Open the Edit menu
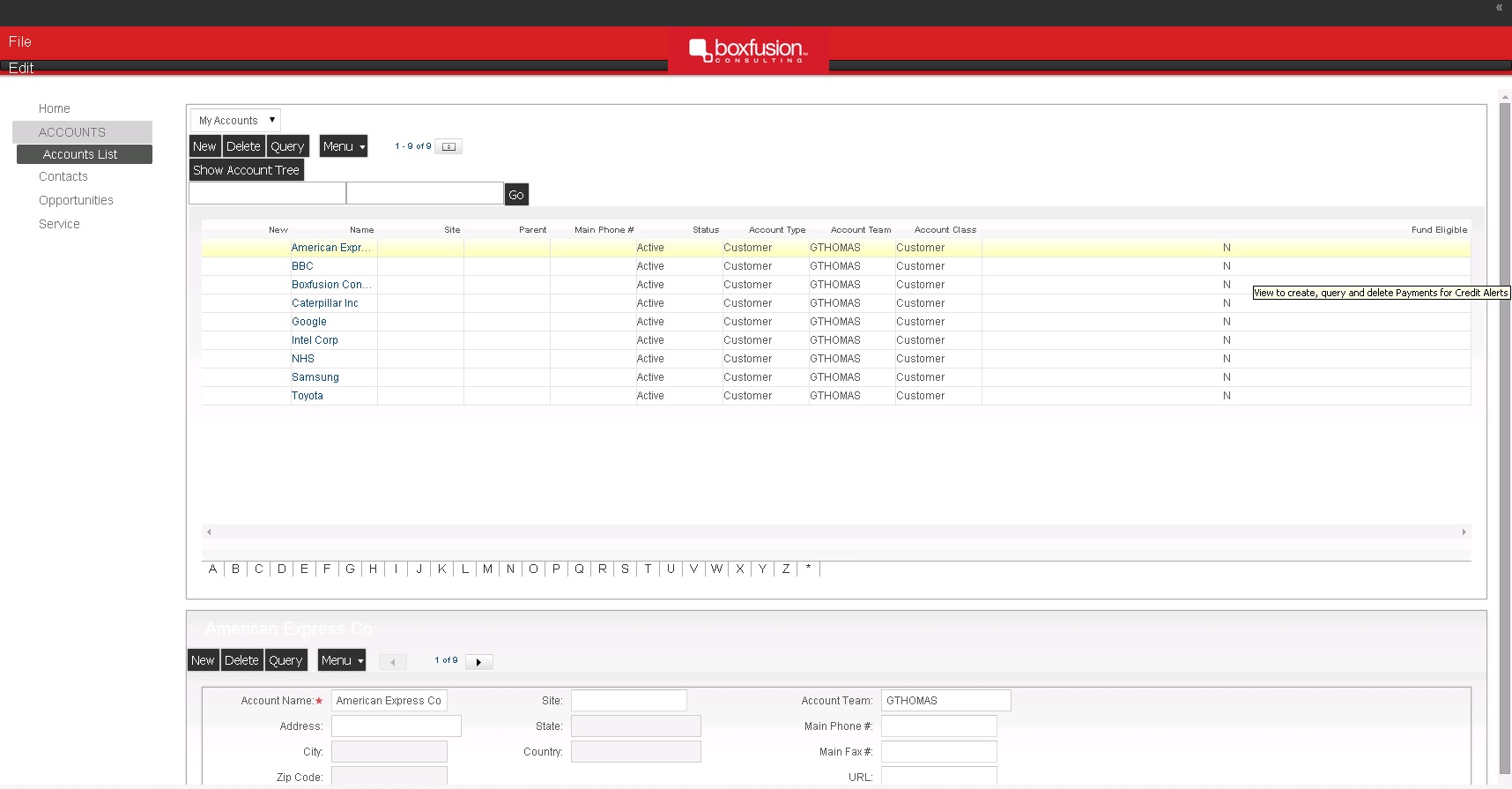The width and height of the screenshot is (1512, 789). [21, 68]
